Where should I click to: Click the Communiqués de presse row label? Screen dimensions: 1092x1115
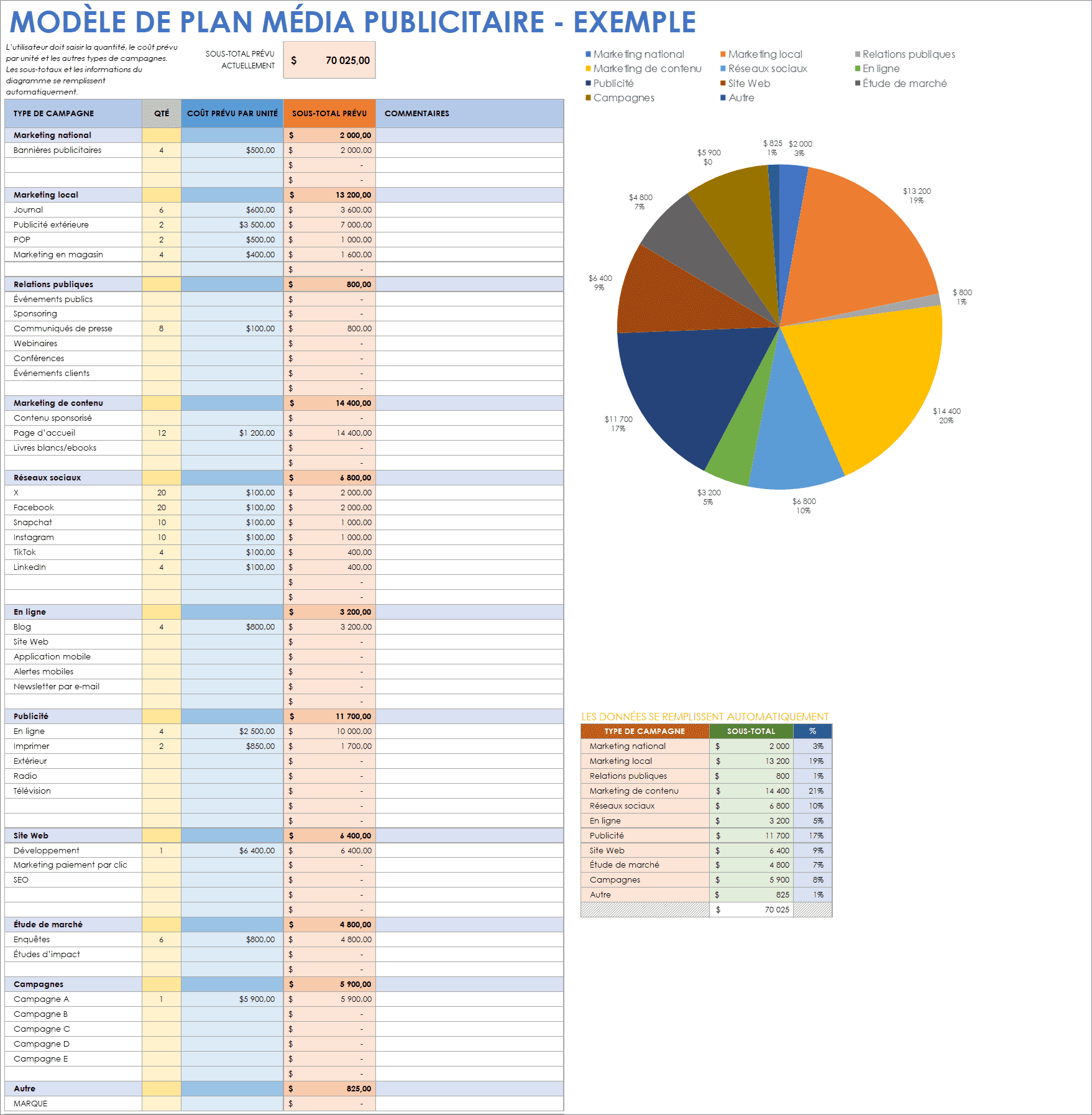point(73,329)
